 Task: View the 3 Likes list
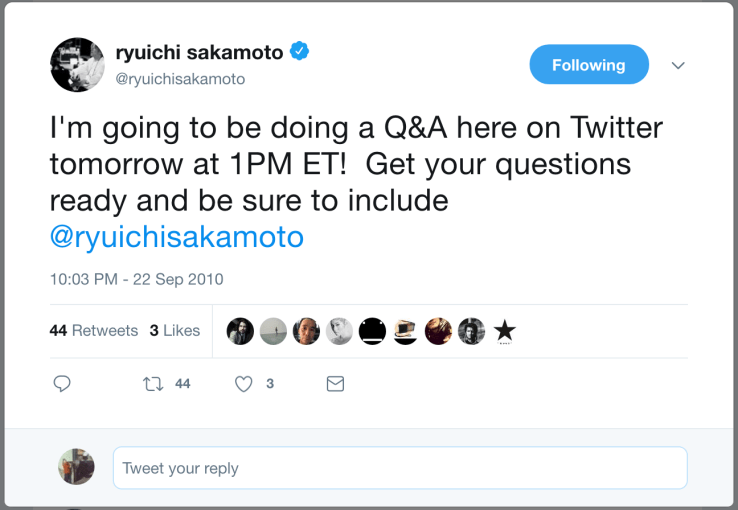(175, 331)
